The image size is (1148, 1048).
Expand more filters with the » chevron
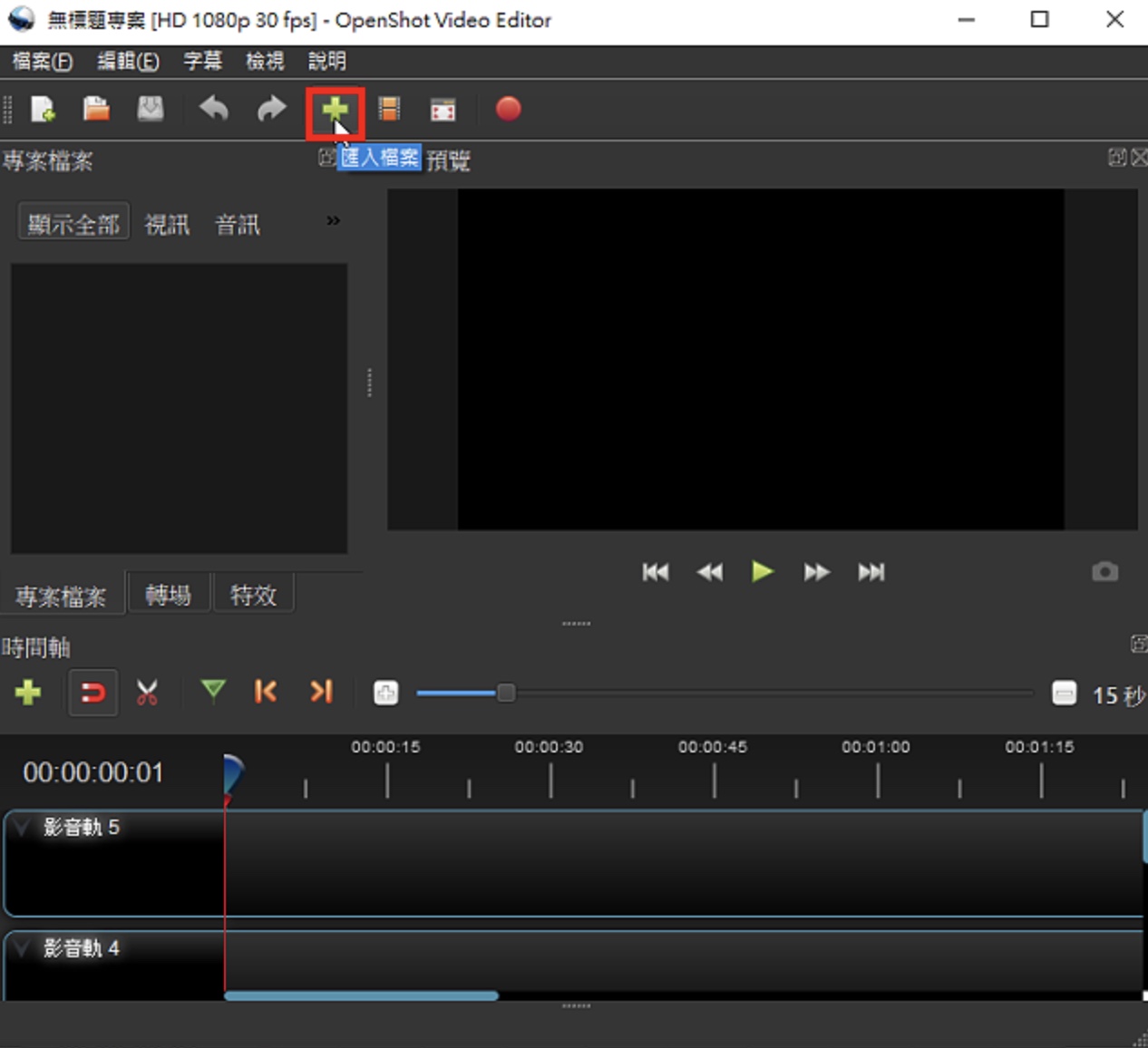click(333, 220)
